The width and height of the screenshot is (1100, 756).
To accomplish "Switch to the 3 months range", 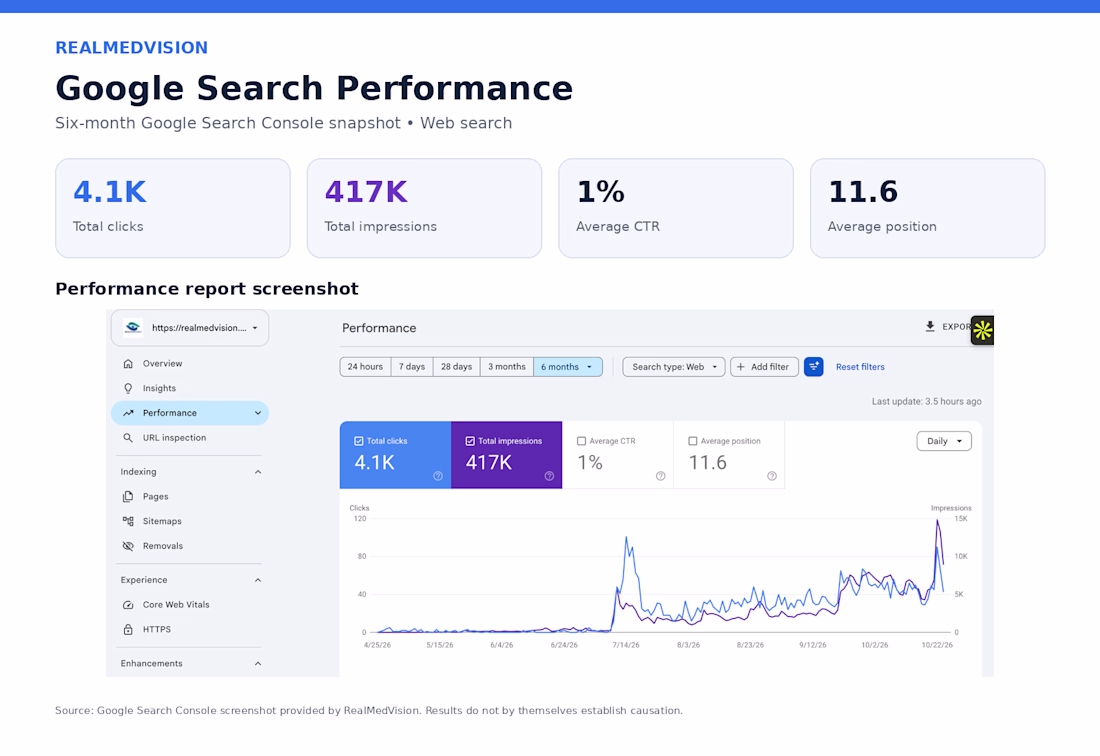I will [x=507, y=367].
